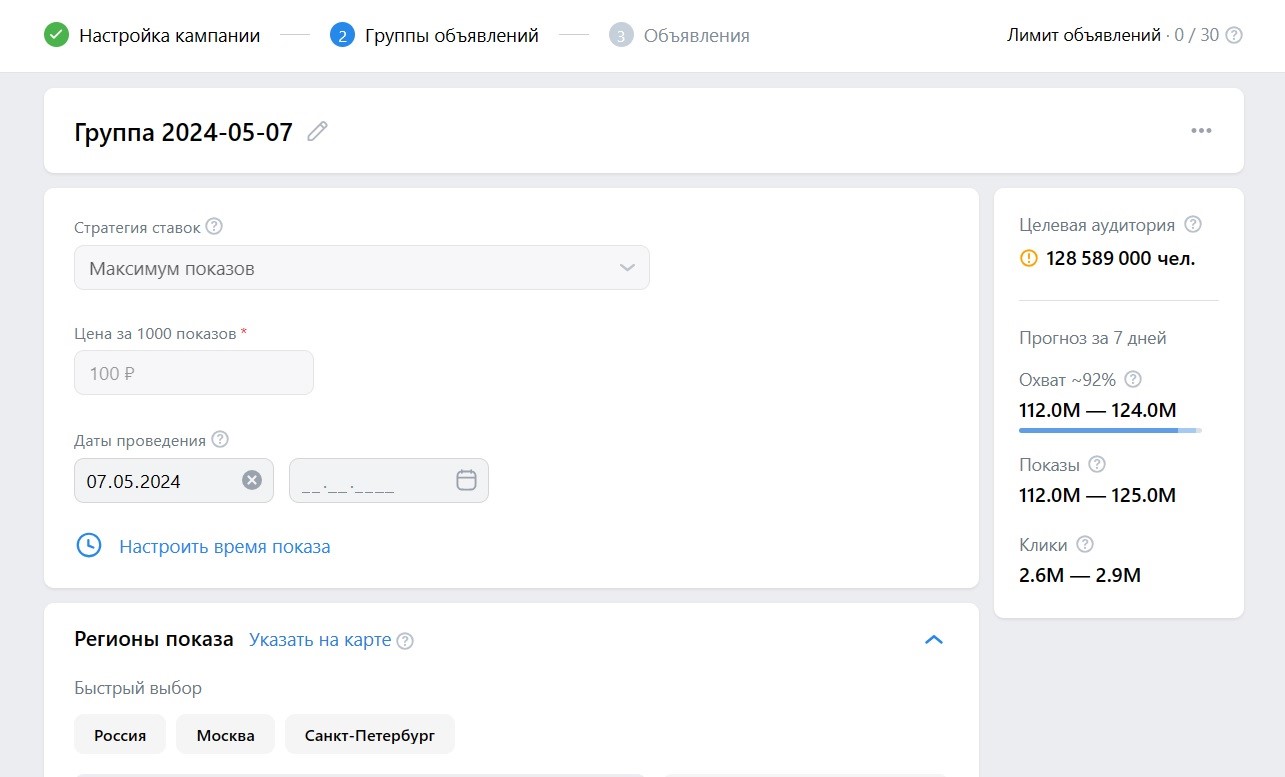
Task: Click the clock icon for display time
Action: click(89, 546)
